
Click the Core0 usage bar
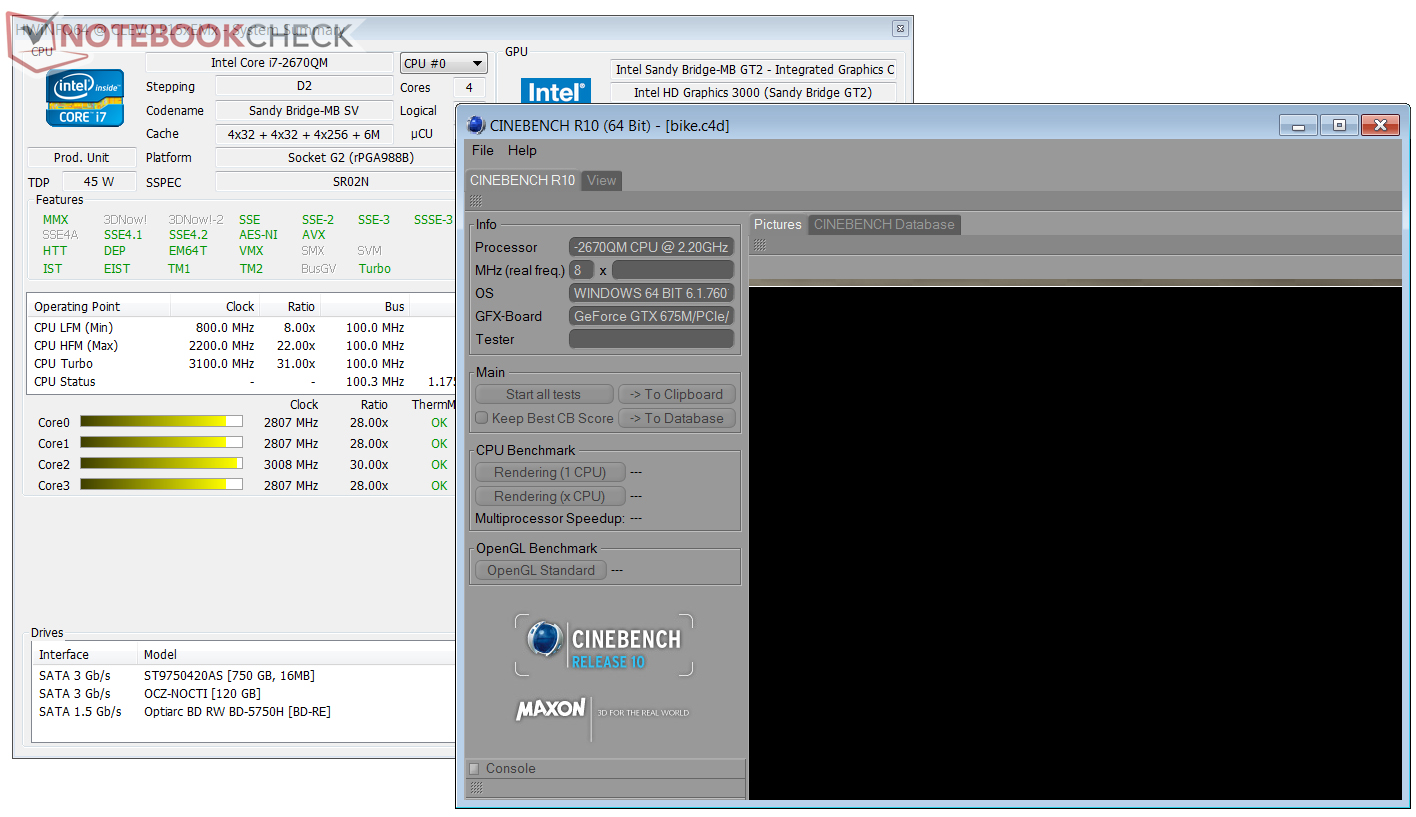click(x=161, y=422)
